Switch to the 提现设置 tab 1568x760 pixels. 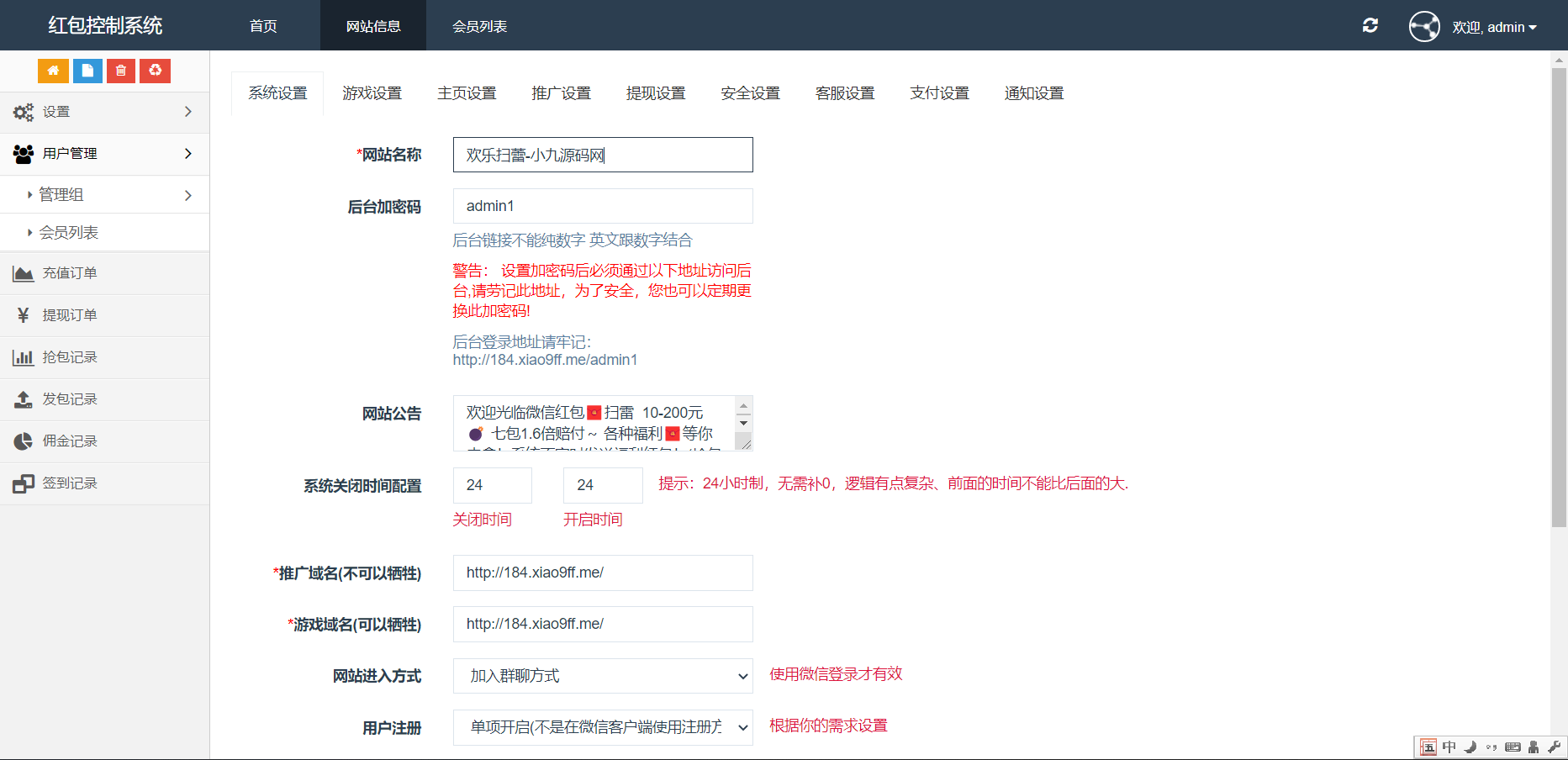point(656,93)
